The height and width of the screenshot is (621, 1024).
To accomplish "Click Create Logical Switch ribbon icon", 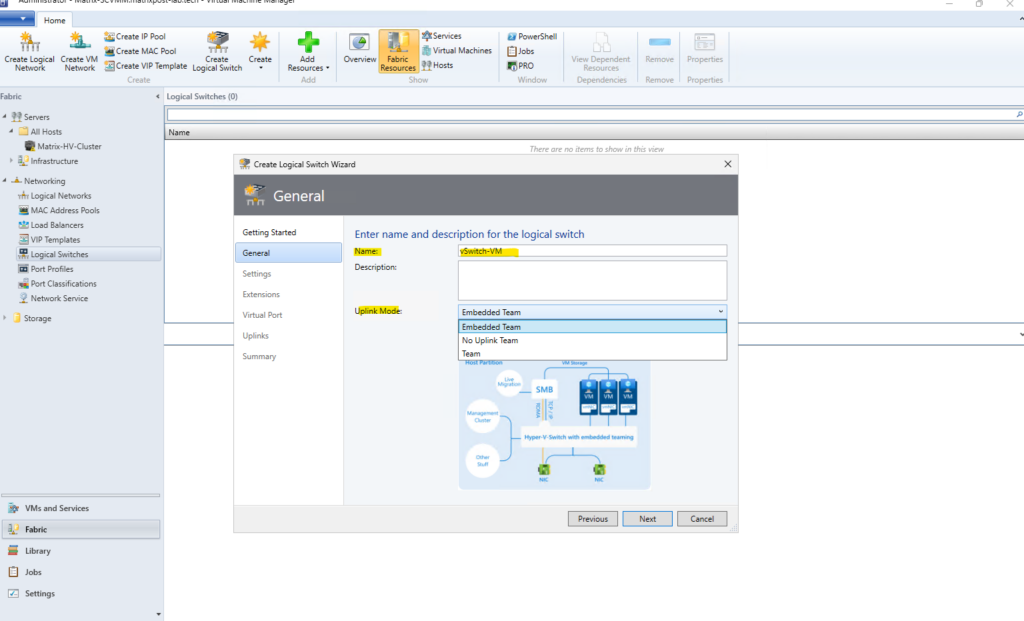I will coord(217,52).
